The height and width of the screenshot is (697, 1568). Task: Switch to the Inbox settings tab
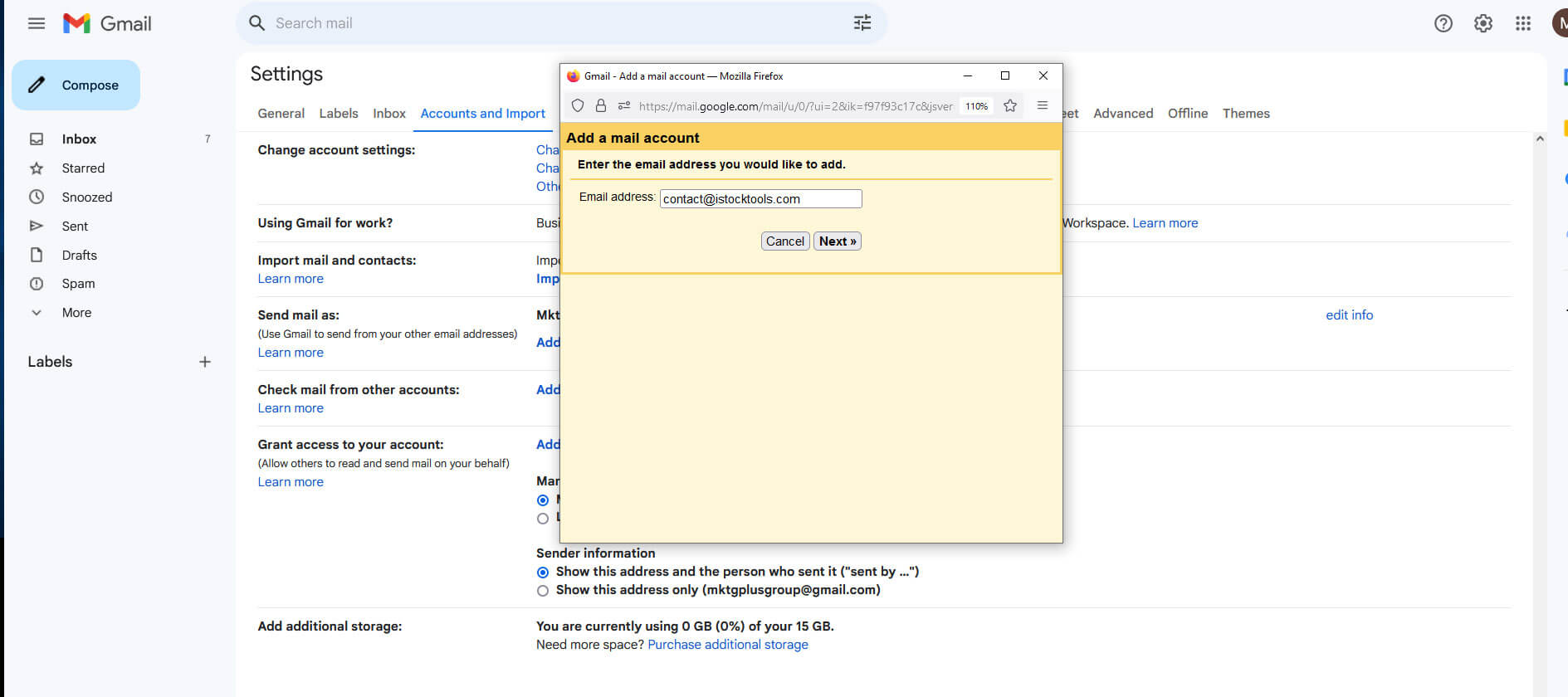pos(389,113)
